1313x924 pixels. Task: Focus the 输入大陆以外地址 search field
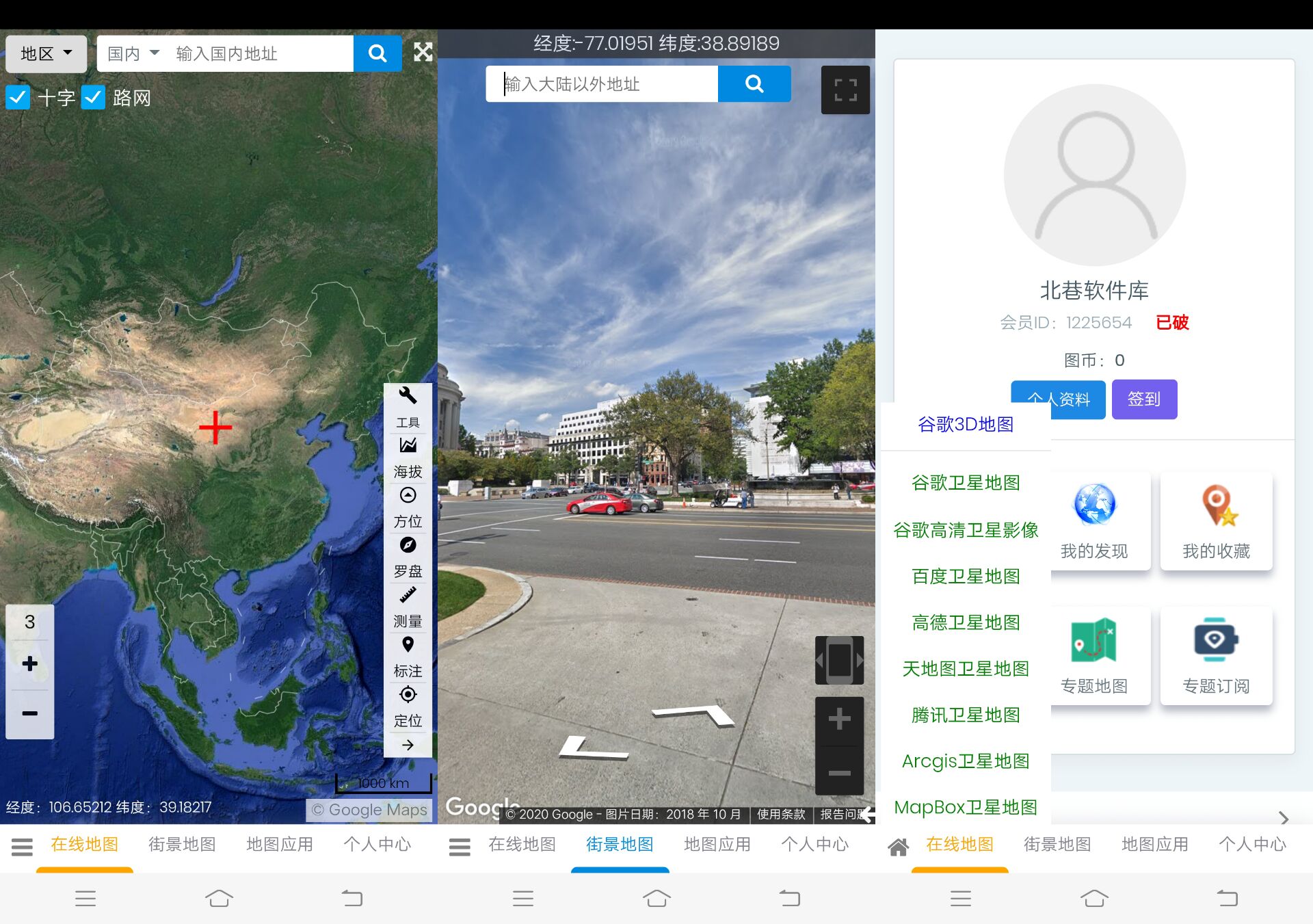tap(602, 84)
